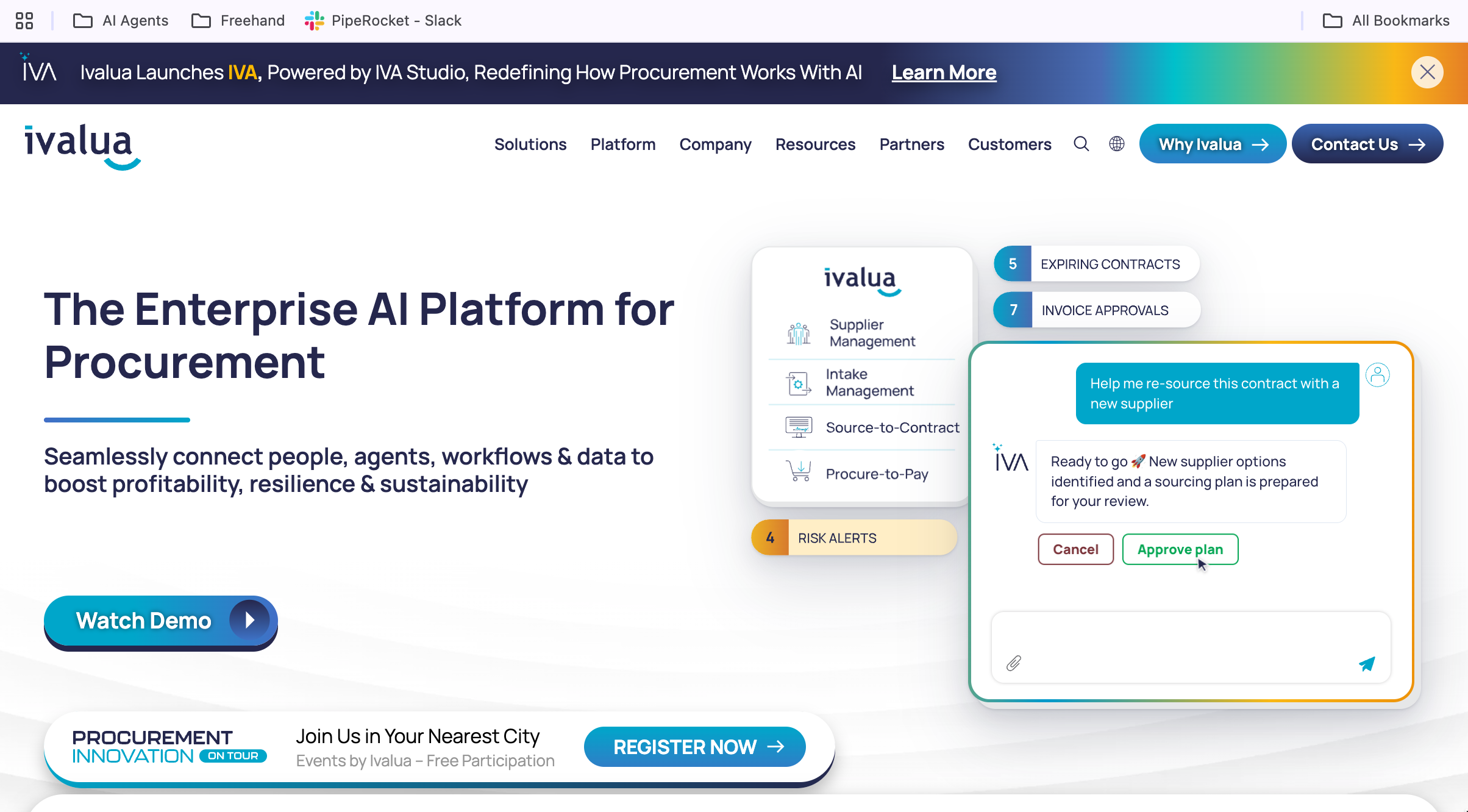The width and height of the screenshot is (1468, 812).
Task: Click the IVA assistant logo in chat
Action: 1011,457
